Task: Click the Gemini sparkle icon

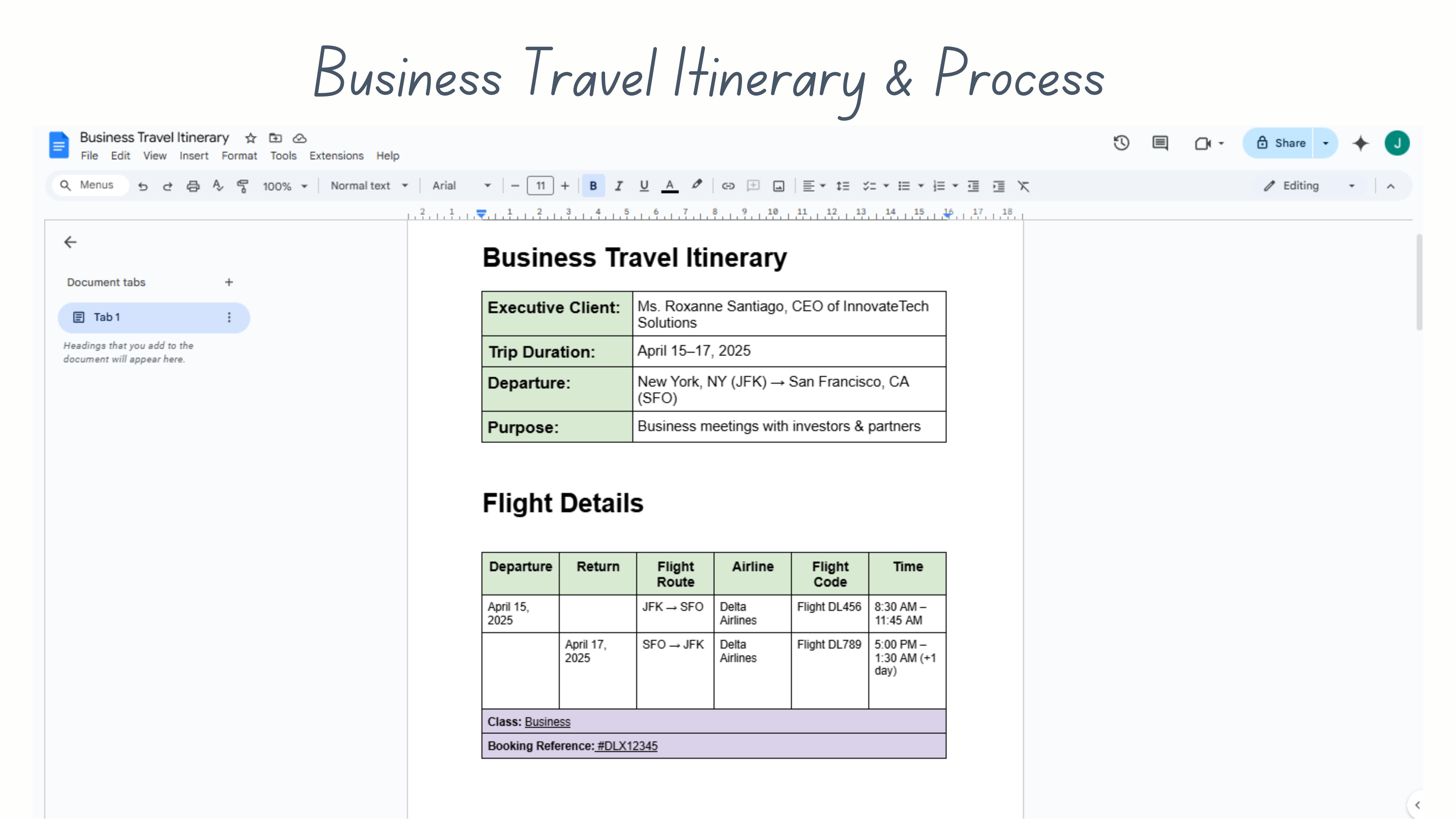Action: coord(1360,143)
